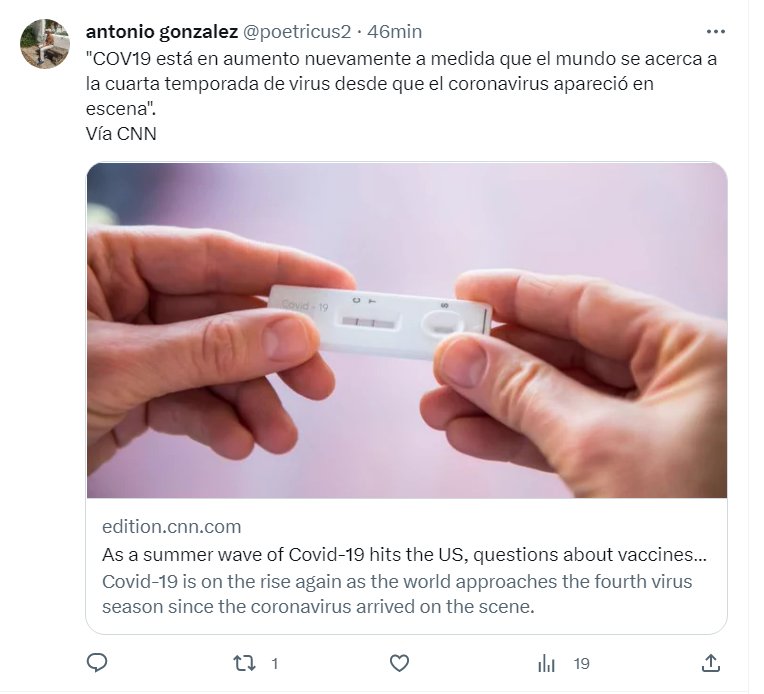This screenshot has height=694, width=764.
Task: Click the tweet text starting with COV19
Action: 401,83
